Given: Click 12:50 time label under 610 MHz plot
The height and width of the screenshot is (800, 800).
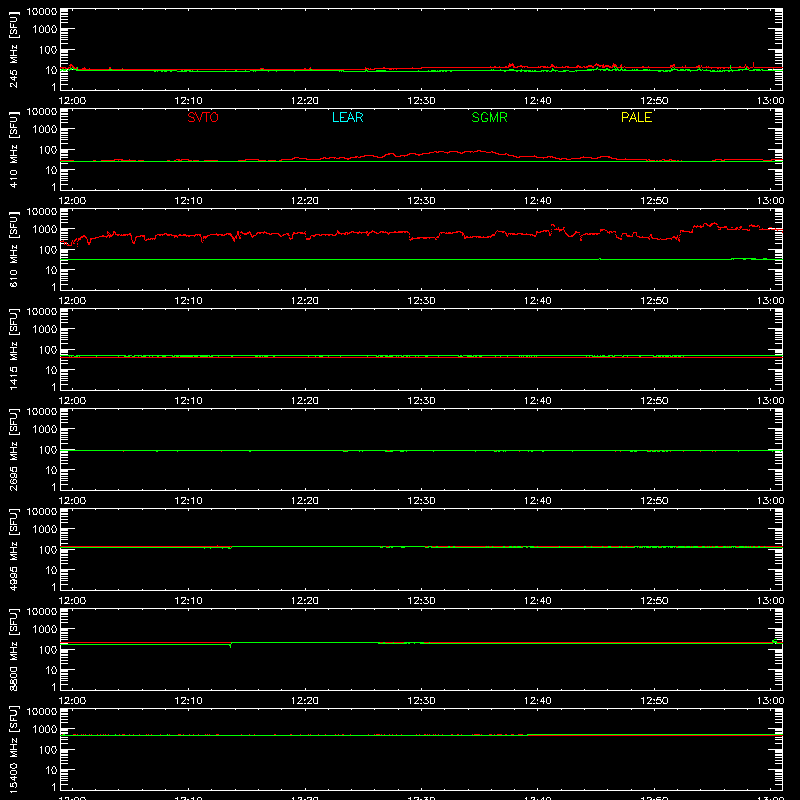Looking at the screenshot, I should pyautogui.click(x=654, y=301).
